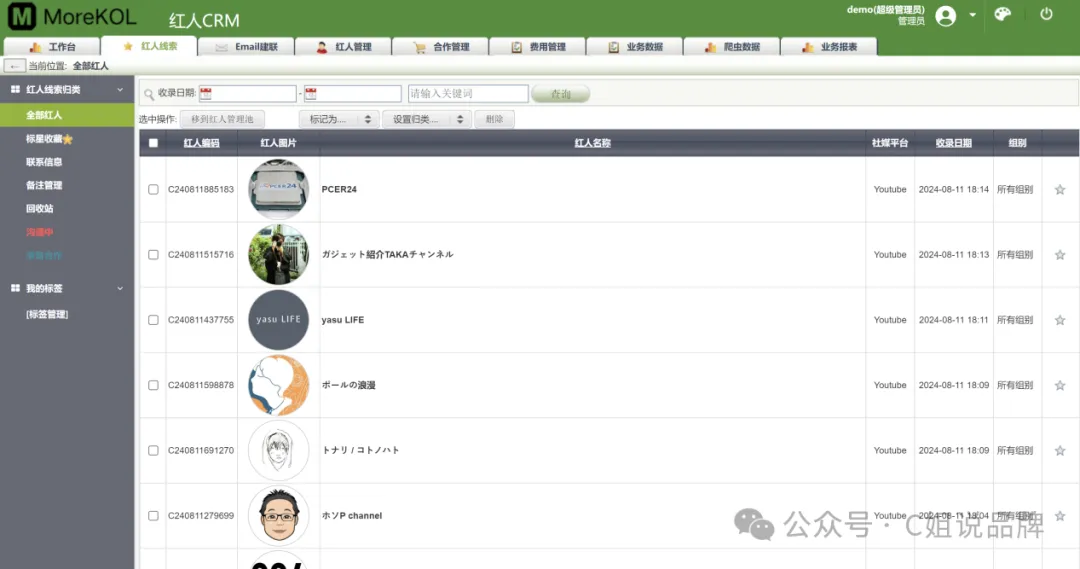Viewport: 1080px width, 569px height.
Task: Focus the 请输入关键词 keyword field
Action: pos(468,94)
